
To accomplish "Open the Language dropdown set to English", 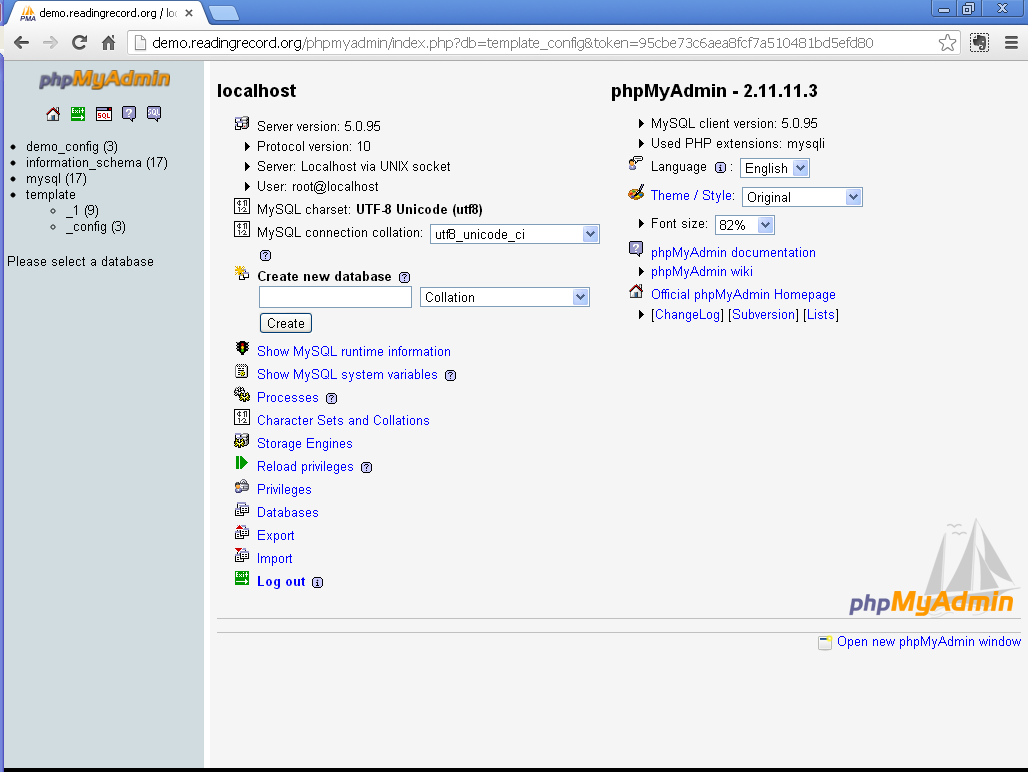I will 775,168.
